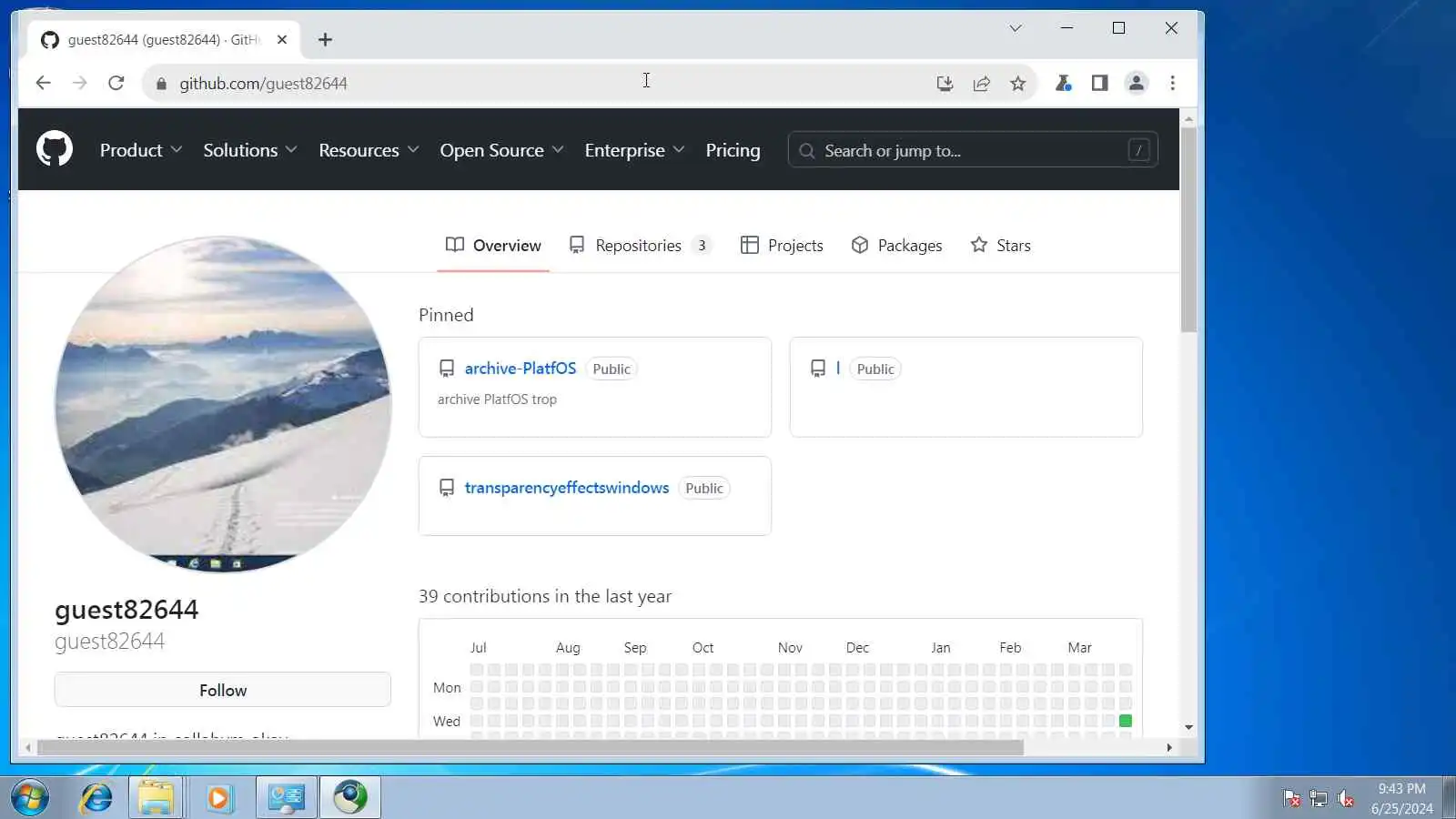Image resolution: width=1456 pixels, height=819 pixels.
Task: View site info via the padlock icon
Action: (x=162, y=84)
